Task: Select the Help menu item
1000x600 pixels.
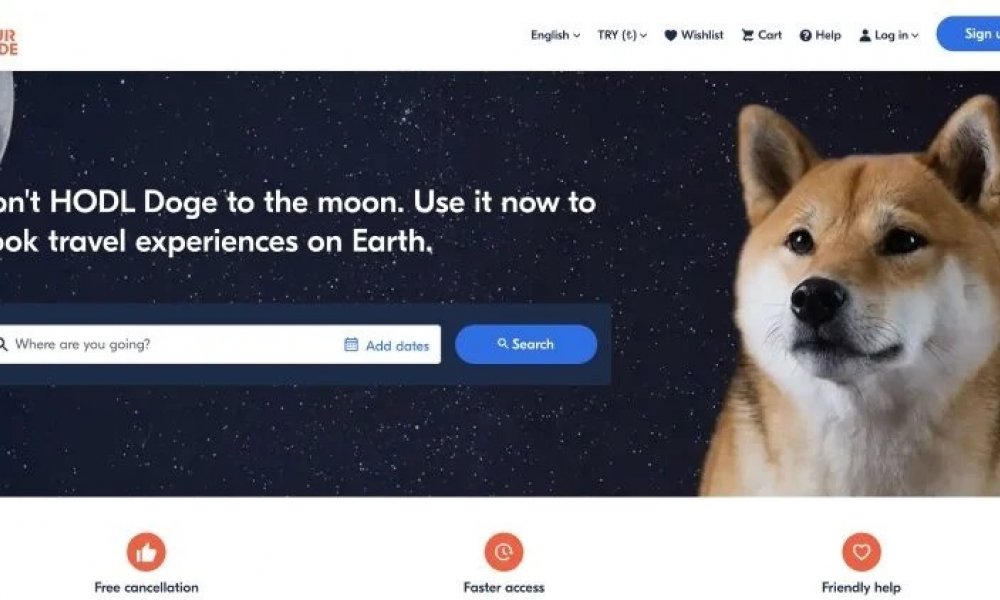Action: [x=820, y=35]
